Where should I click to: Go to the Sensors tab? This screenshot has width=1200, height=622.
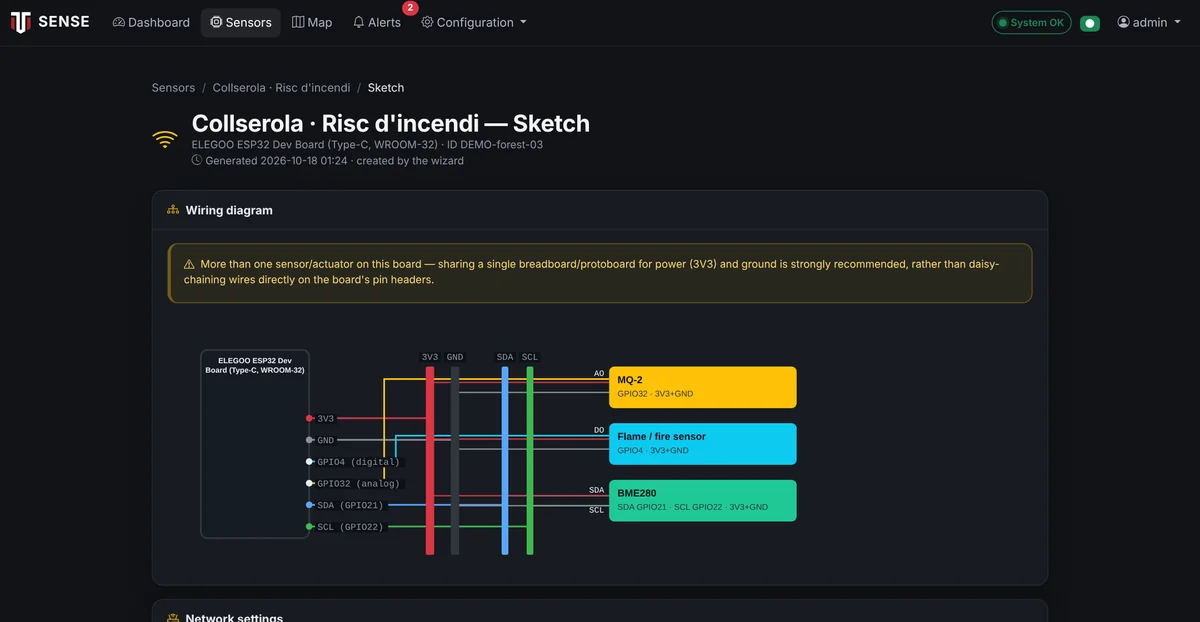coord(241,22)
